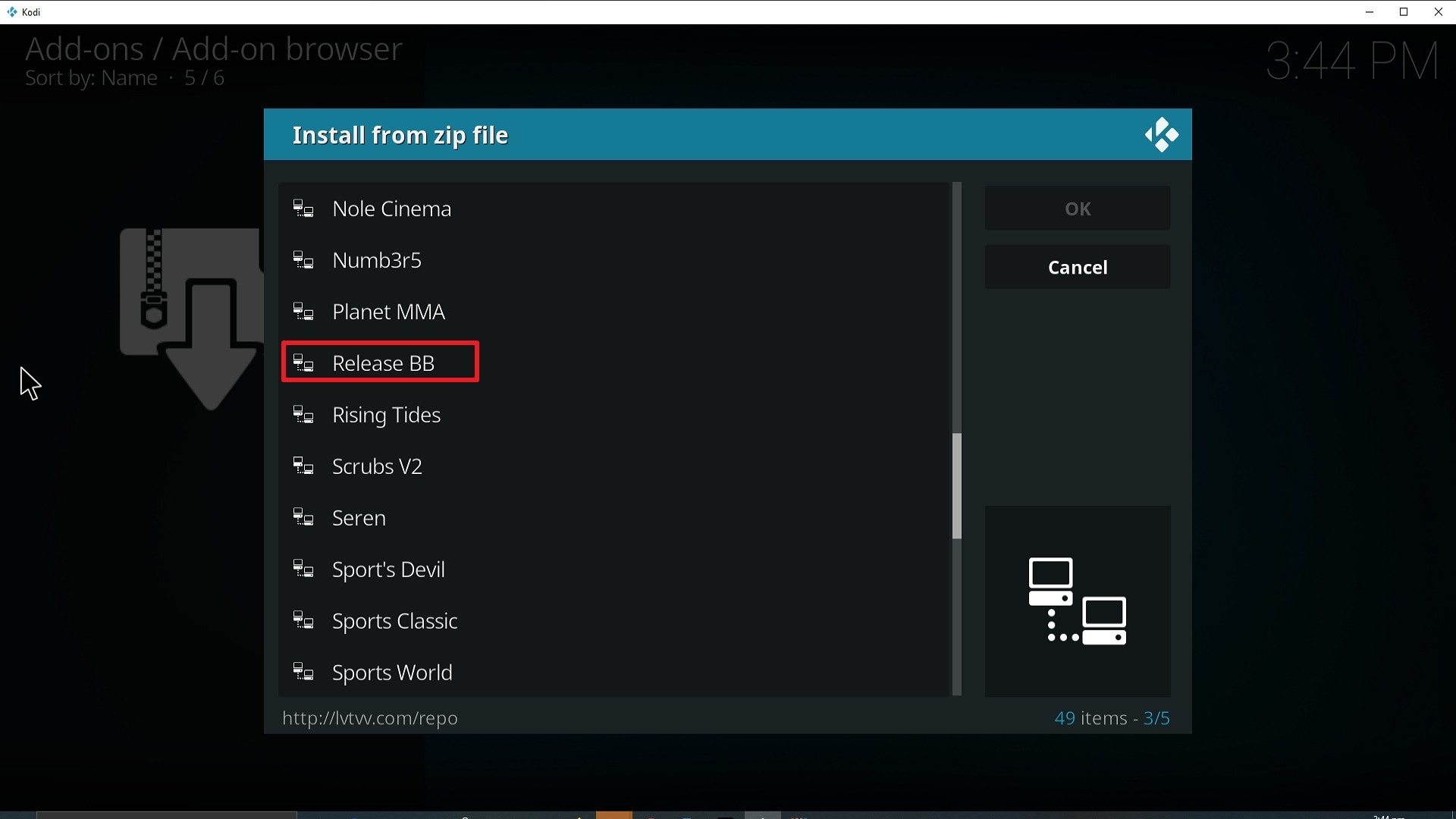
Task: Select the Sports Classic entry
Action: coord(614,621)
